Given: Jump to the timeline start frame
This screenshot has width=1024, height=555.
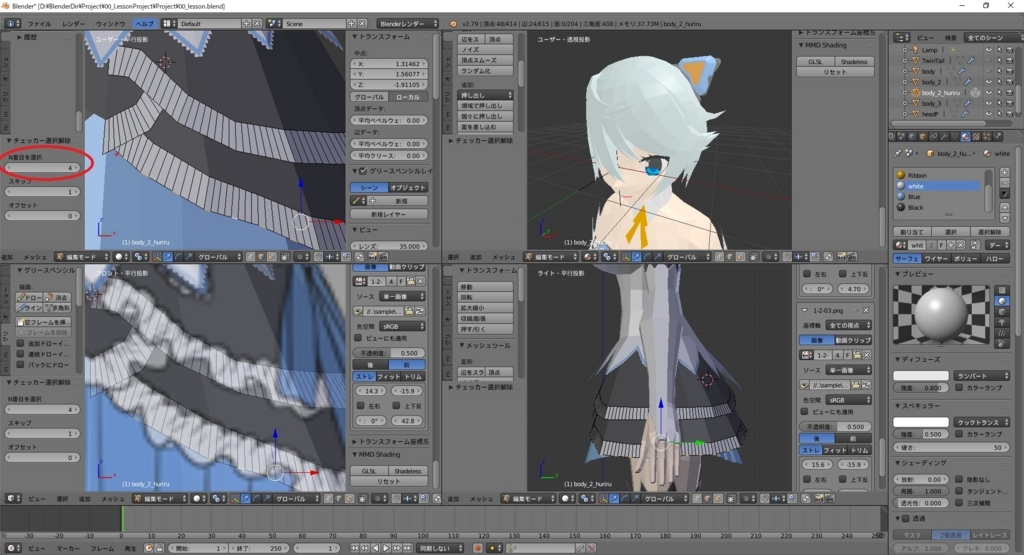Looking at the screenshot, I should point(354,548).
